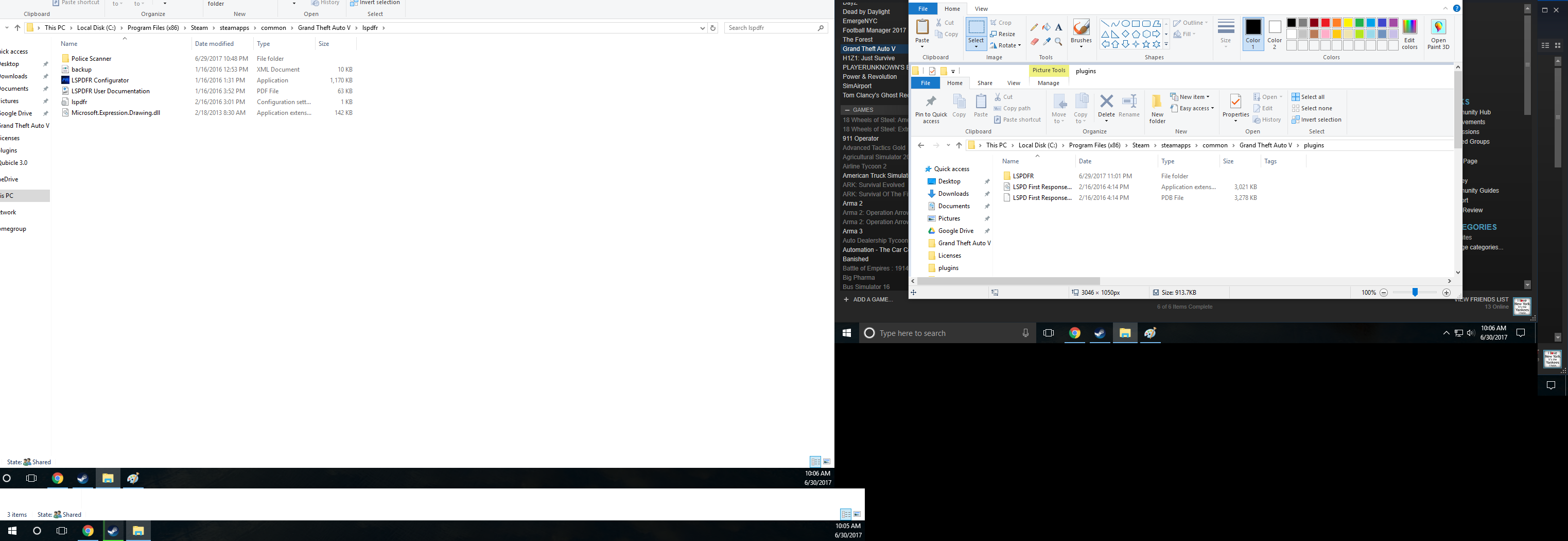Click Resize in Paint's Image group
This screenshot has height=541, width=1568.
1003,34
